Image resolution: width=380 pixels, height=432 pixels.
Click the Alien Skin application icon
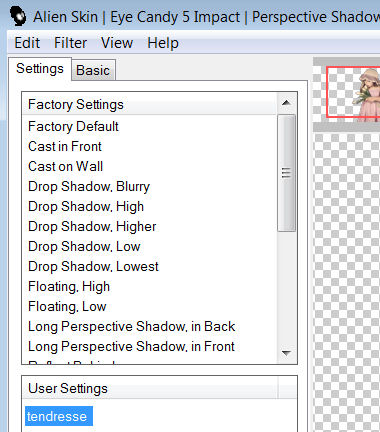click(18, 16)
